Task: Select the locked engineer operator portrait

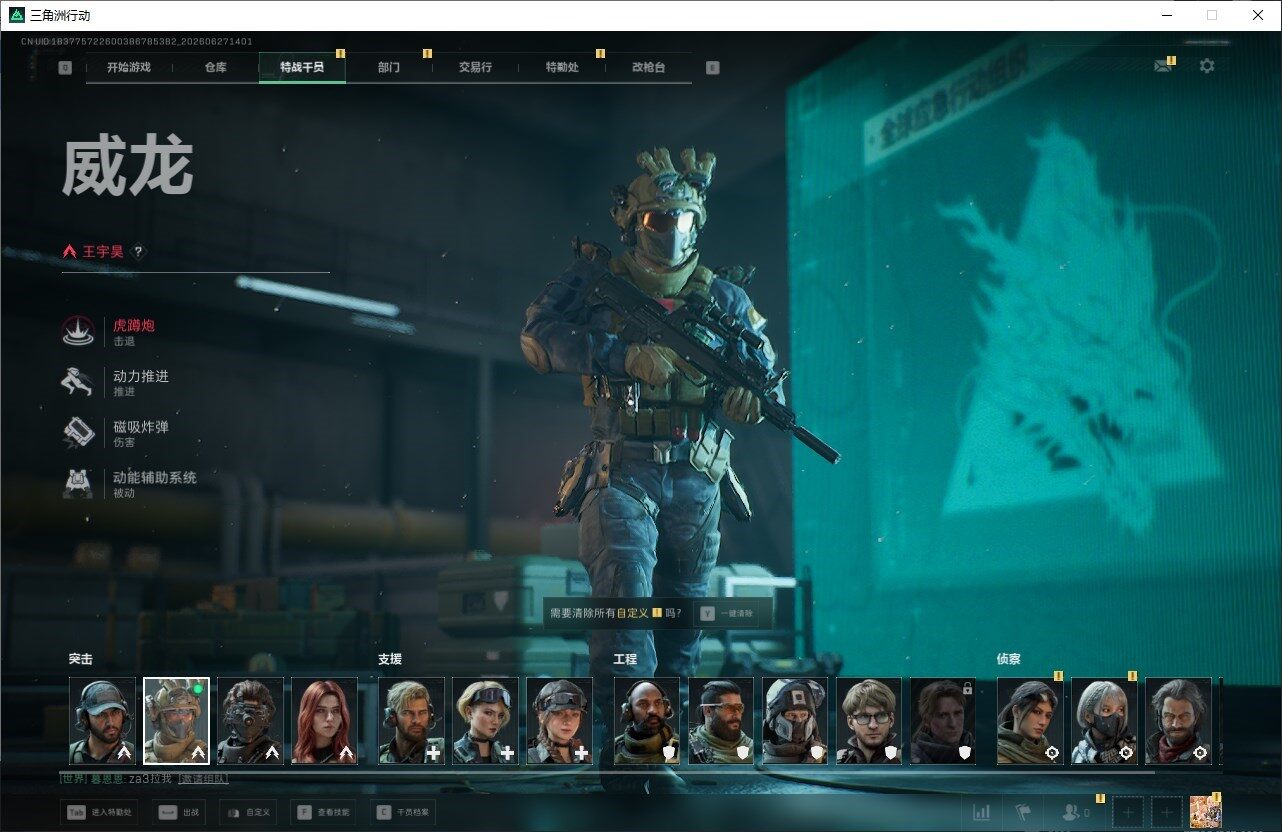Action: click(x=942, y=721)
